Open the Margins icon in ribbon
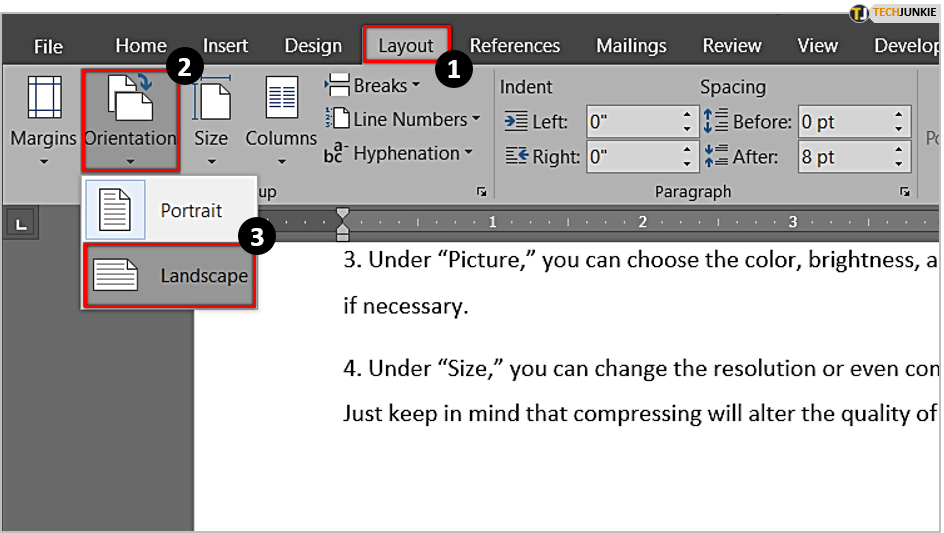Viewport: 944px width, 533px height. [43, 100]
